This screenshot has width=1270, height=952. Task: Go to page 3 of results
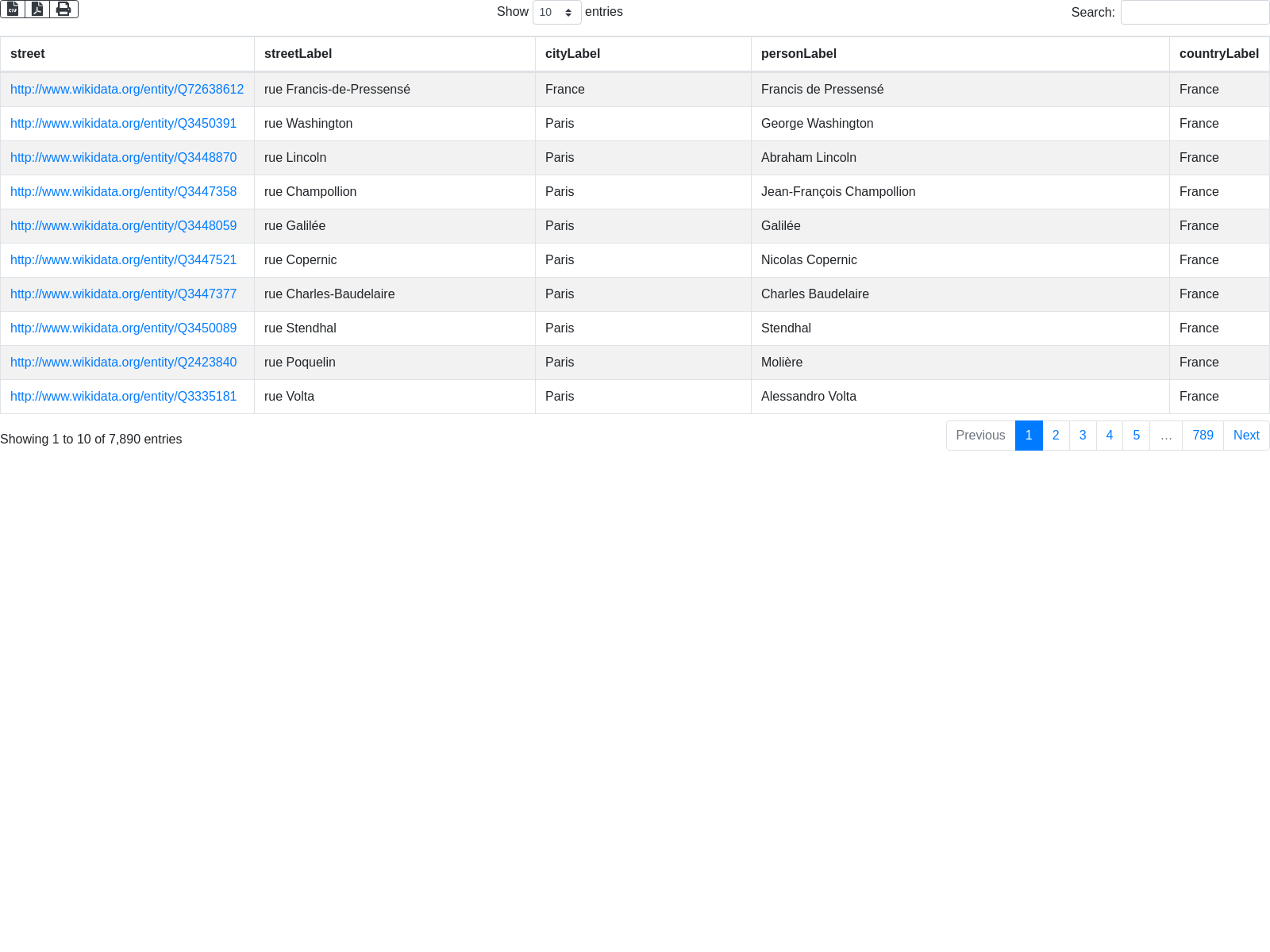[1083, 436]
